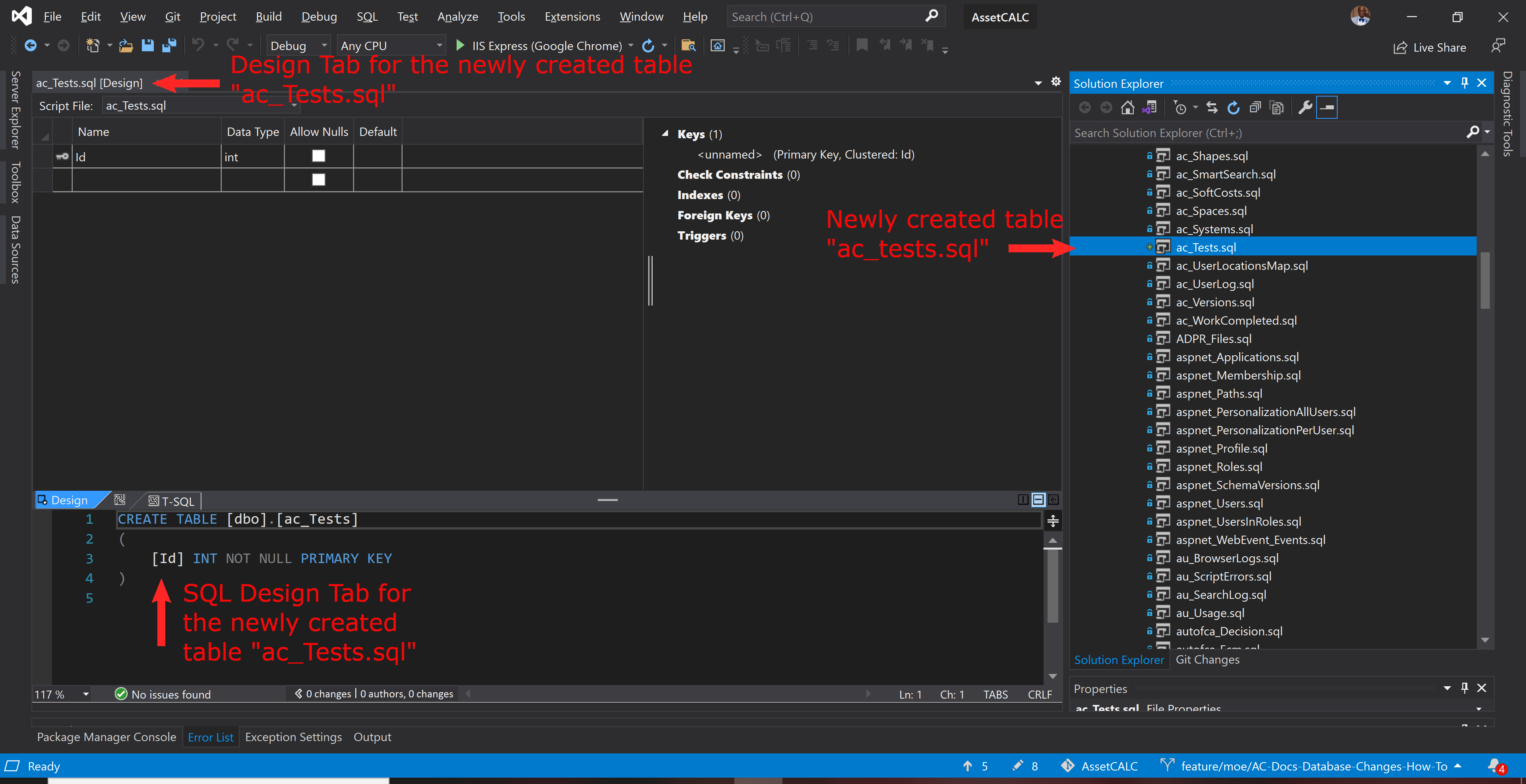The width and height of the screenshot is (1526, 784).
Task: Open the File menu
Action: [x=52, y=17]
